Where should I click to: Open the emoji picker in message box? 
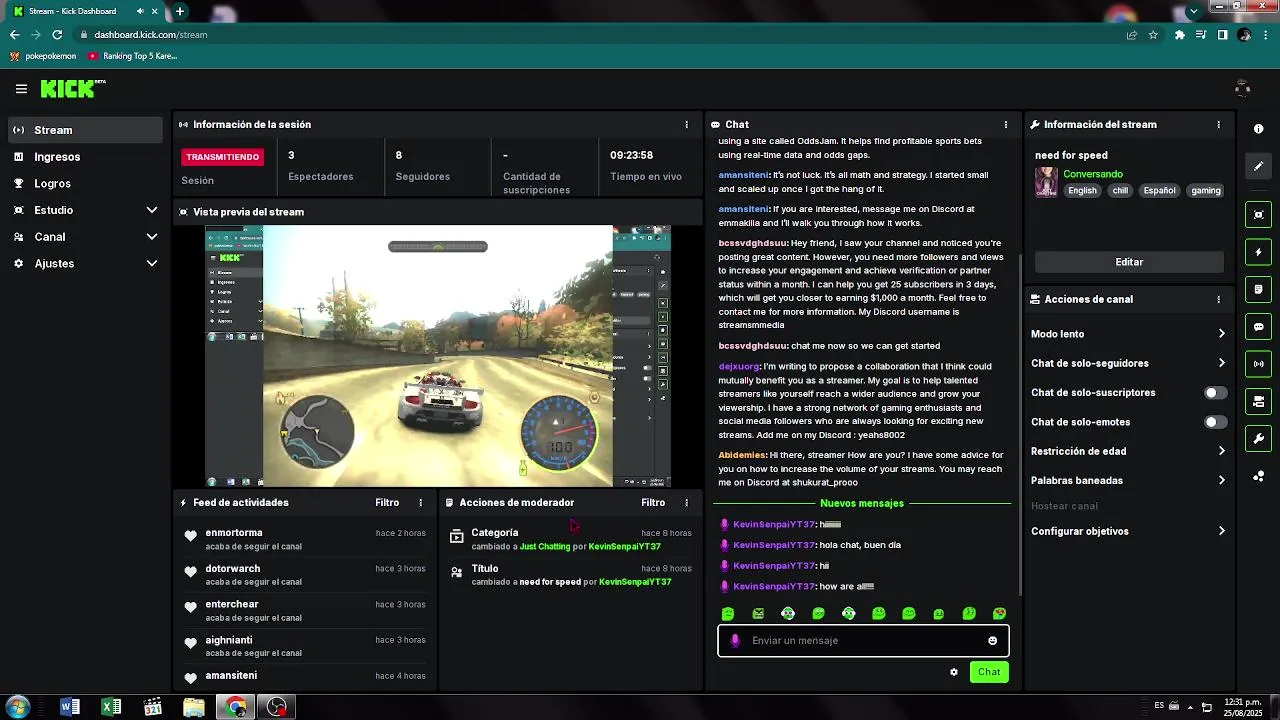pos(992,641)
